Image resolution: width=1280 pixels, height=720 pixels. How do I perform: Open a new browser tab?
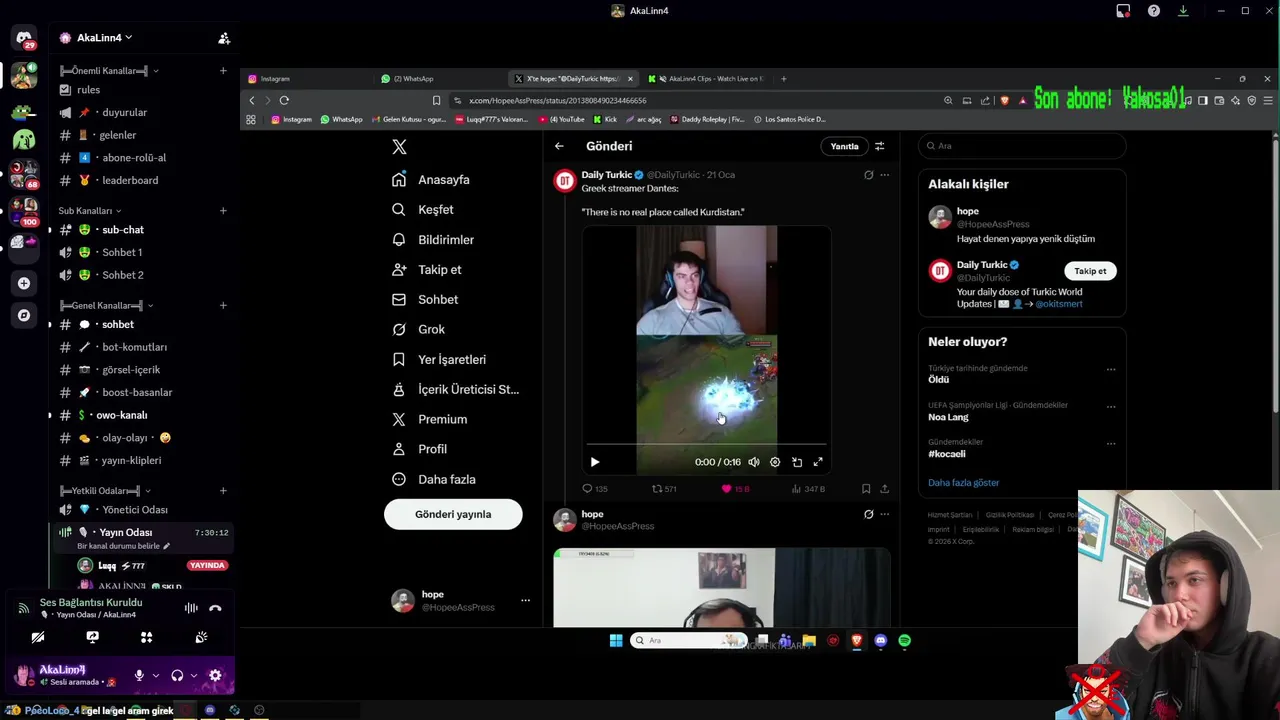(x=784, y=79)
